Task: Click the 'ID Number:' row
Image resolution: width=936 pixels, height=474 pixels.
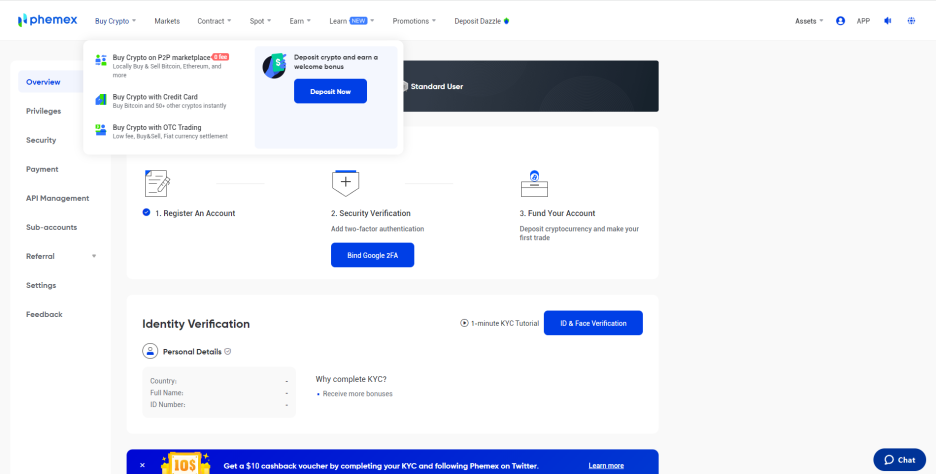Action: [219, 405]
